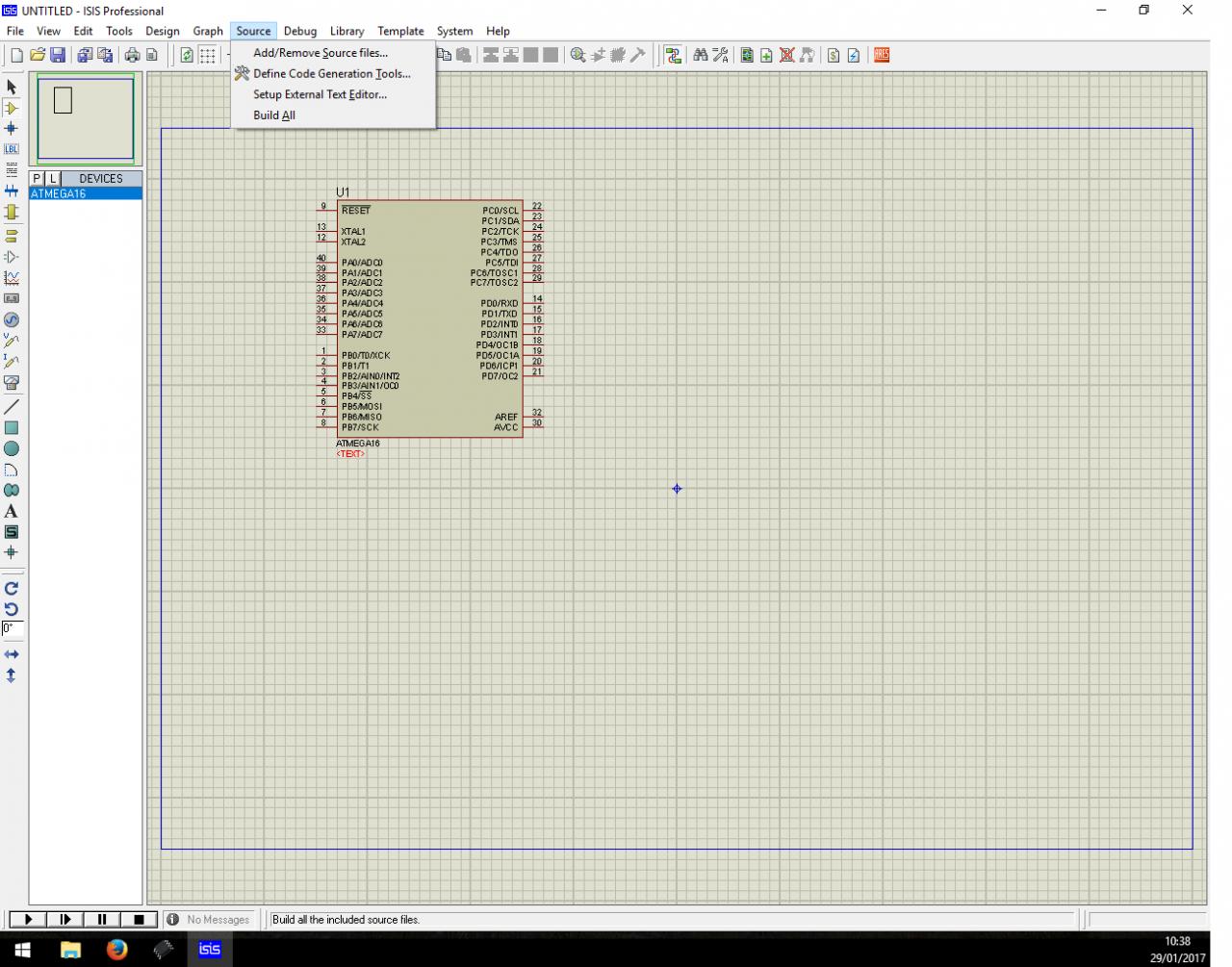Viewport: 1232px width, 967px height.
Task: Activate Component mode
Action: click(x=12, y=108)
